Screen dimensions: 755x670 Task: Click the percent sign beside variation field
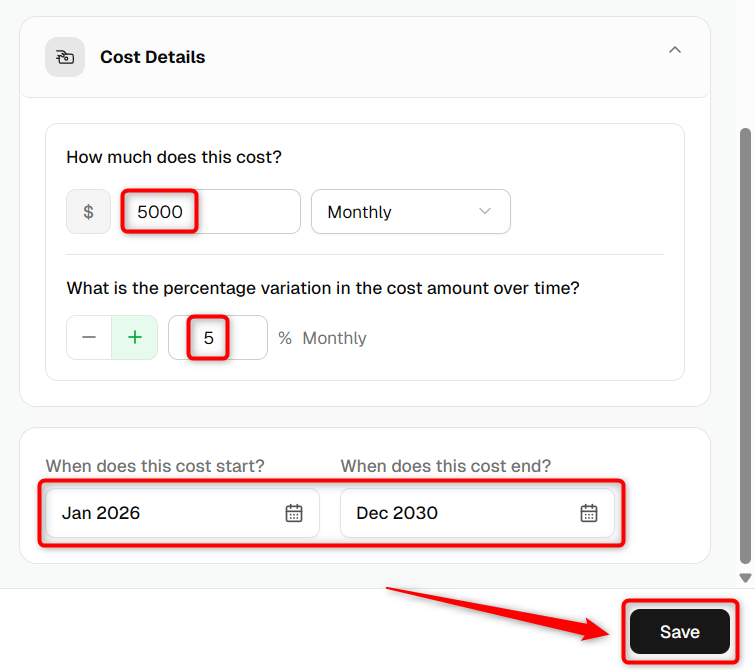285,338
